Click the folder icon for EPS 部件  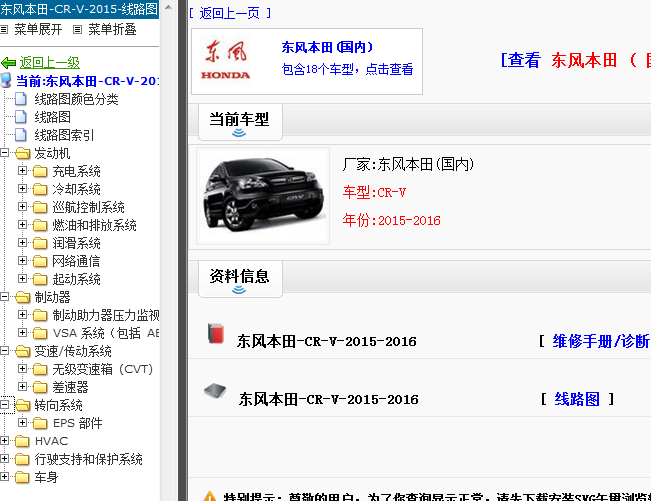pos(40,423)
